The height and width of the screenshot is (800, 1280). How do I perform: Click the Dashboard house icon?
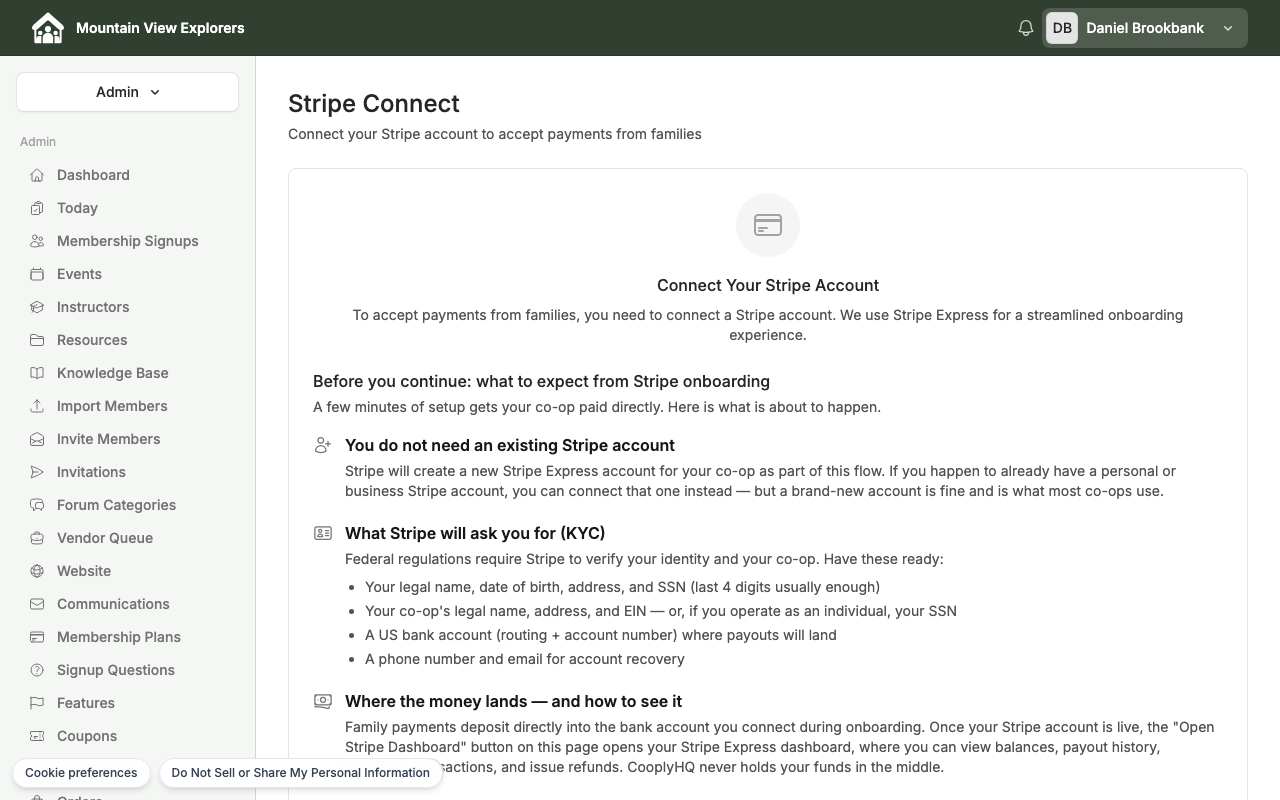tap(37, 175)
